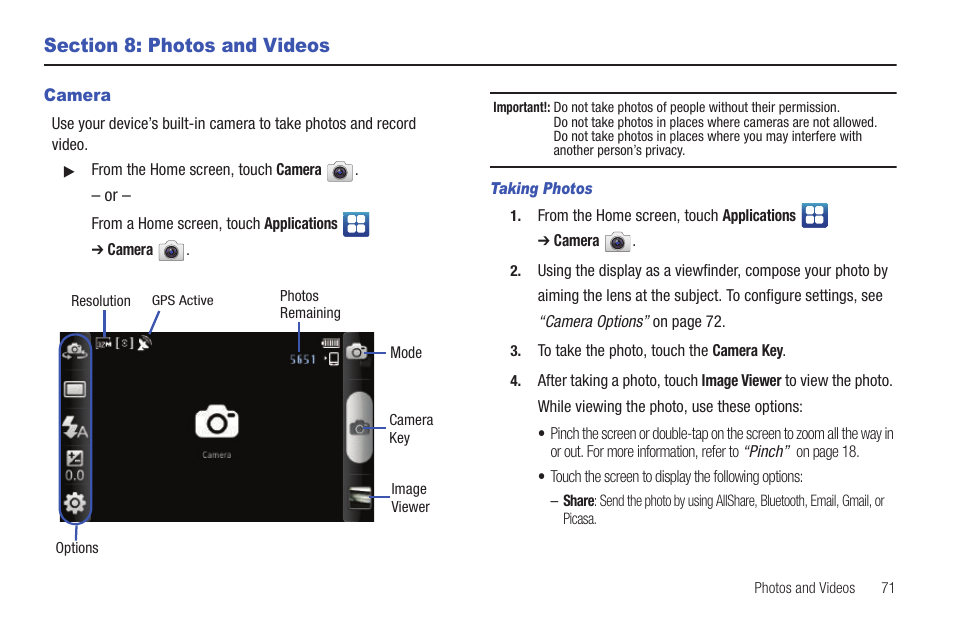
Task: Tap the Camera Key shutter button
Action: click(359, 428)
